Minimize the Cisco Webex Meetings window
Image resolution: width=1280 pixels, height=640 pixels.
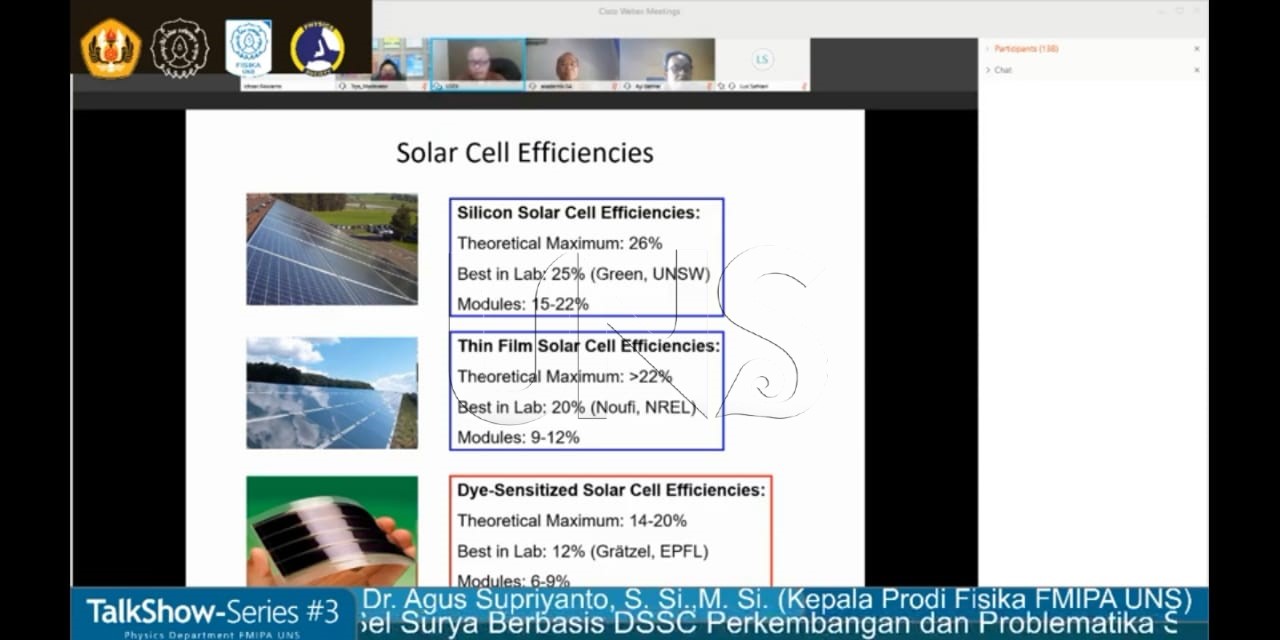pos(1161,11)
